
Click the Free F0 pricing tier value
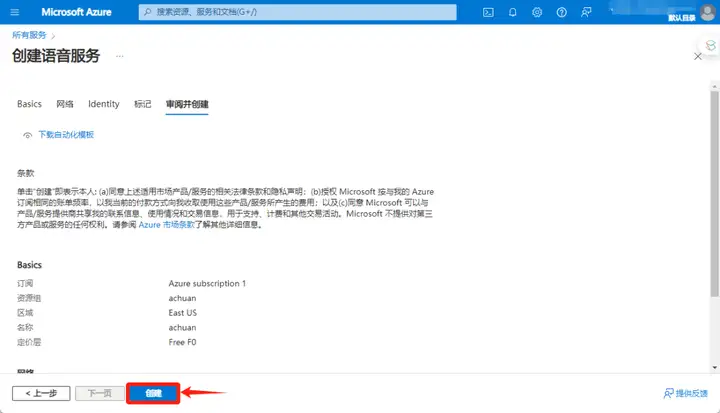pos(182,342)
